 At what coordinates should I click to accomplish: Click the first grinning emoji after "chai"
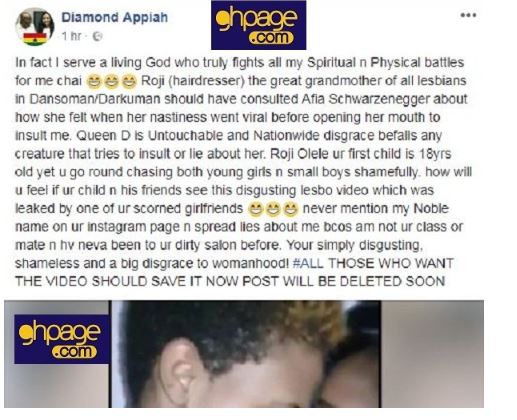(94, 82)
